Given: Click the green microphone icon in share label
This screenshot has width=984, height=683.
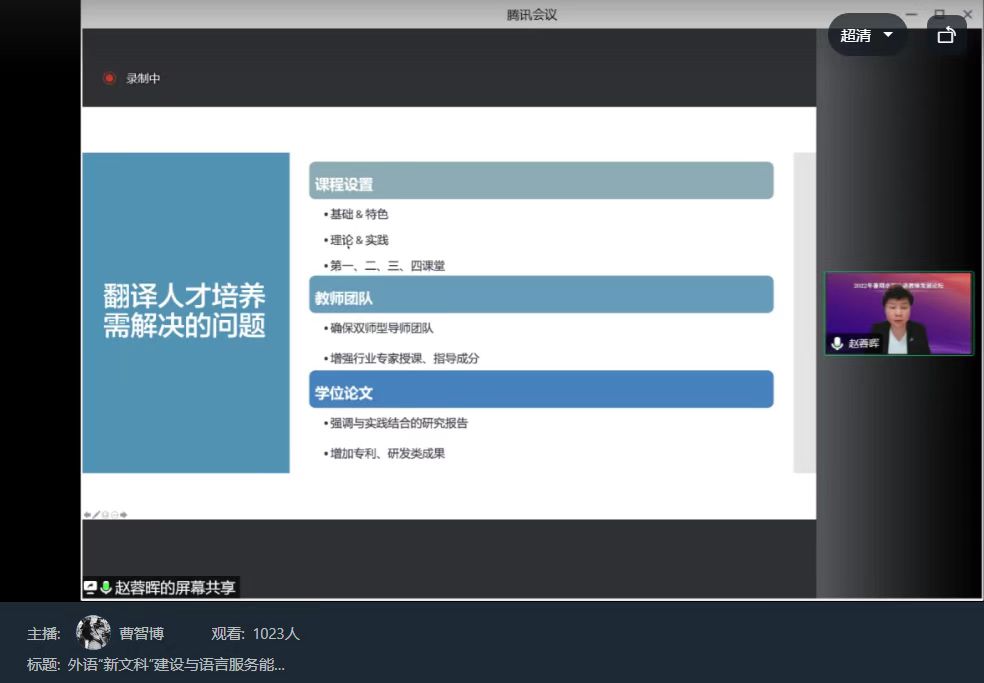Looking at the screenshot, I should tap(105, 588).
